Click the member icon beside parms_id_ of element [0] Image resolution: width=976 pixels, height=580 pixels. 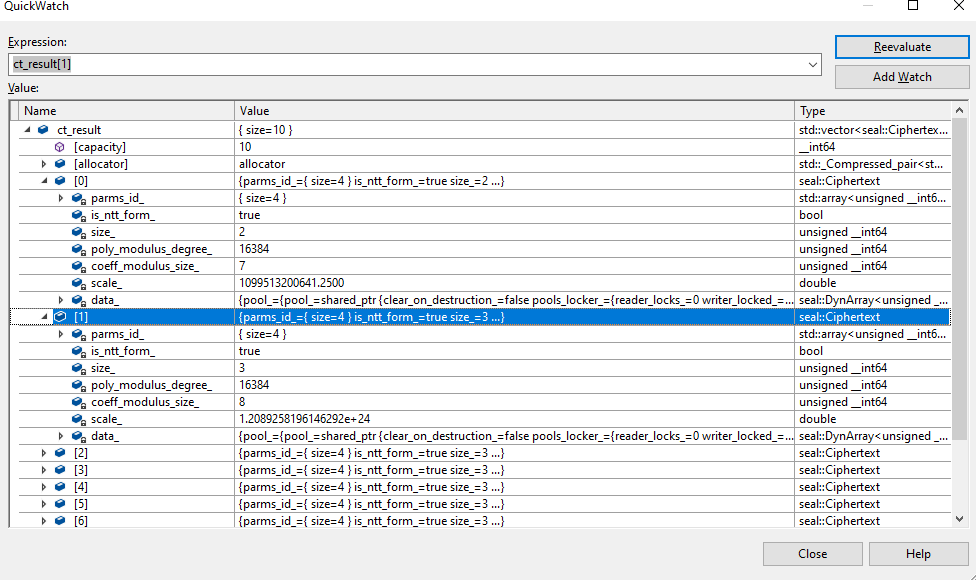coord(77,198)
